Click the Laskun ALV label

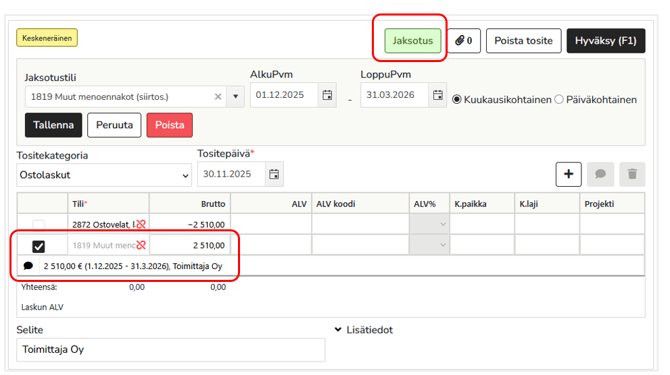click(x=42, y=307)
